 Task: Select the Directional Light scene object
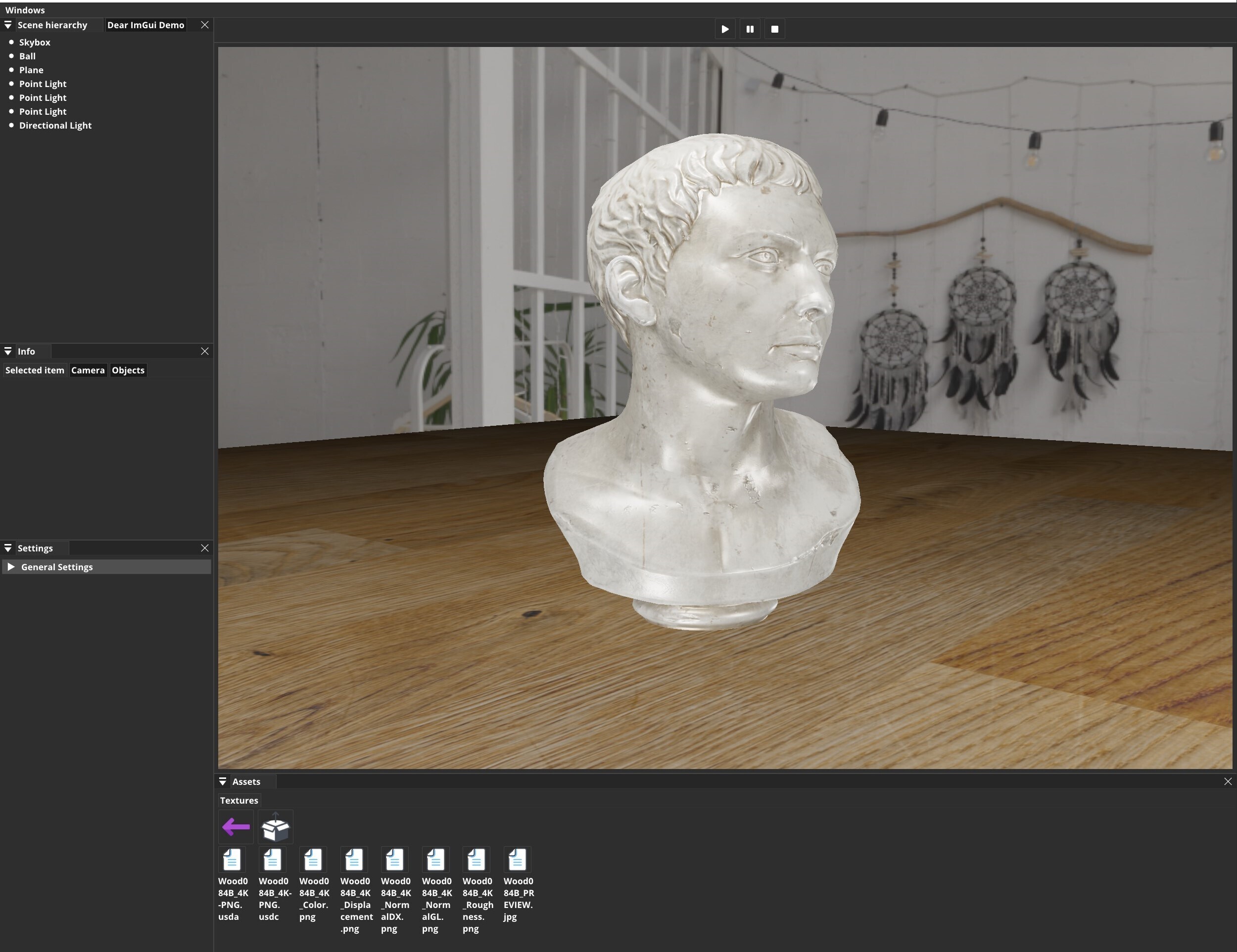pos(55,125)
